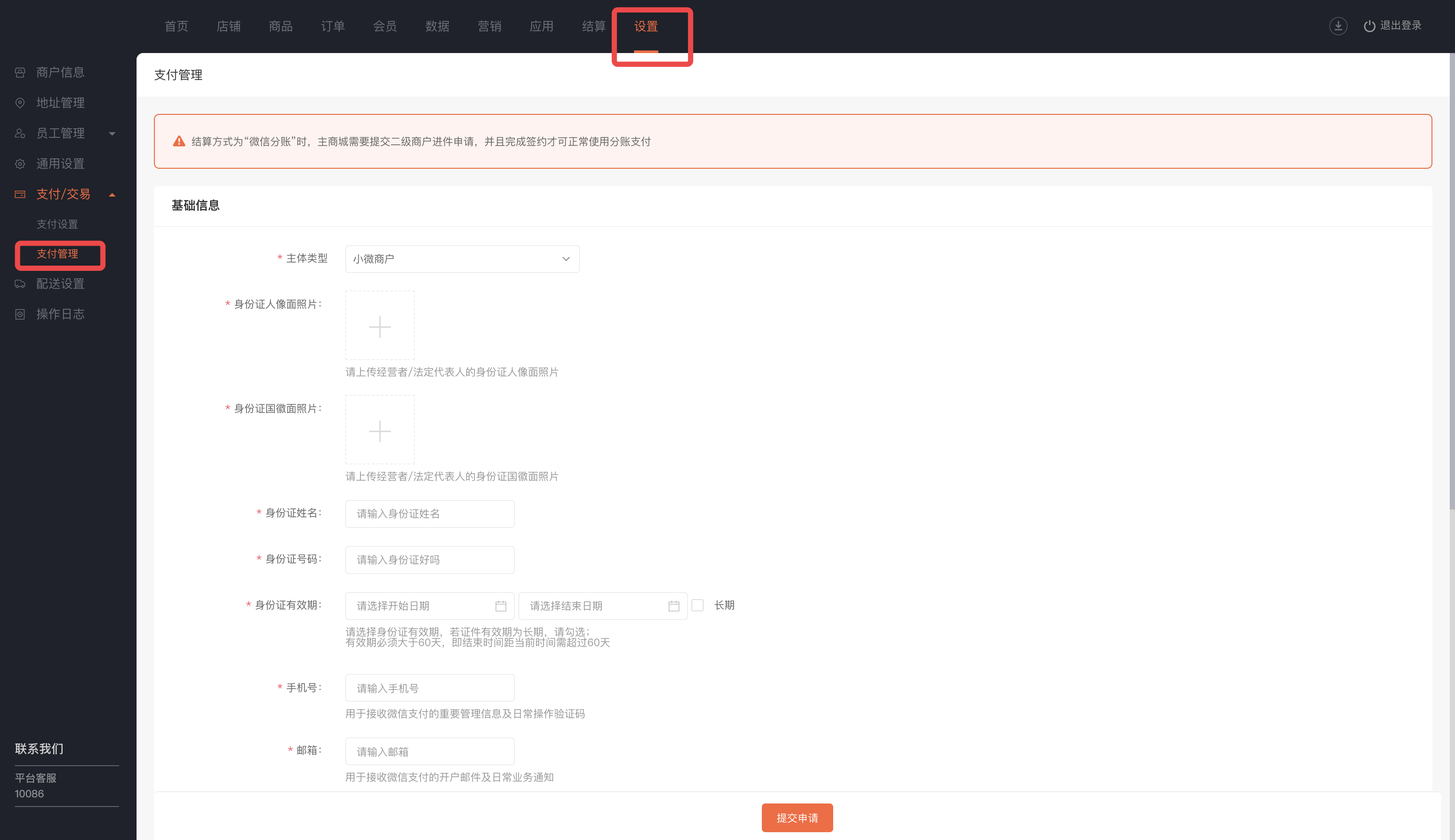Click the 提交申请 button

pyautogui.click(x=797, y=817)
